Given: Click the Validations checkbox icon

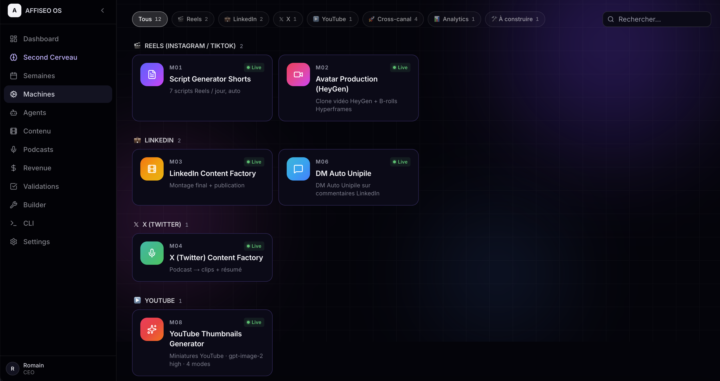Looking at the screenshot, I should click(14, 186).
